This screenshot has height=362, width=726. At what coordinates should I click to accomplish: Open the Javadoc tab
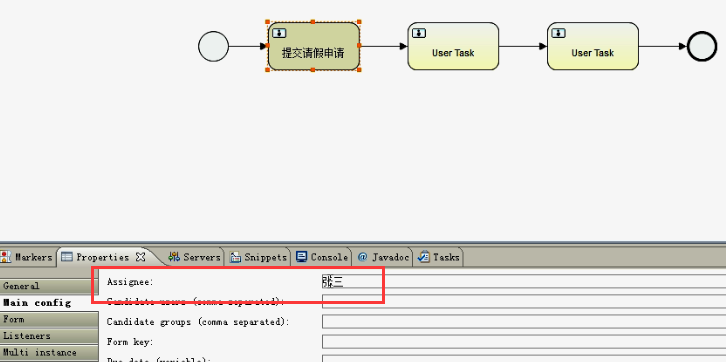pyautogui.click(x=384, y=257)
